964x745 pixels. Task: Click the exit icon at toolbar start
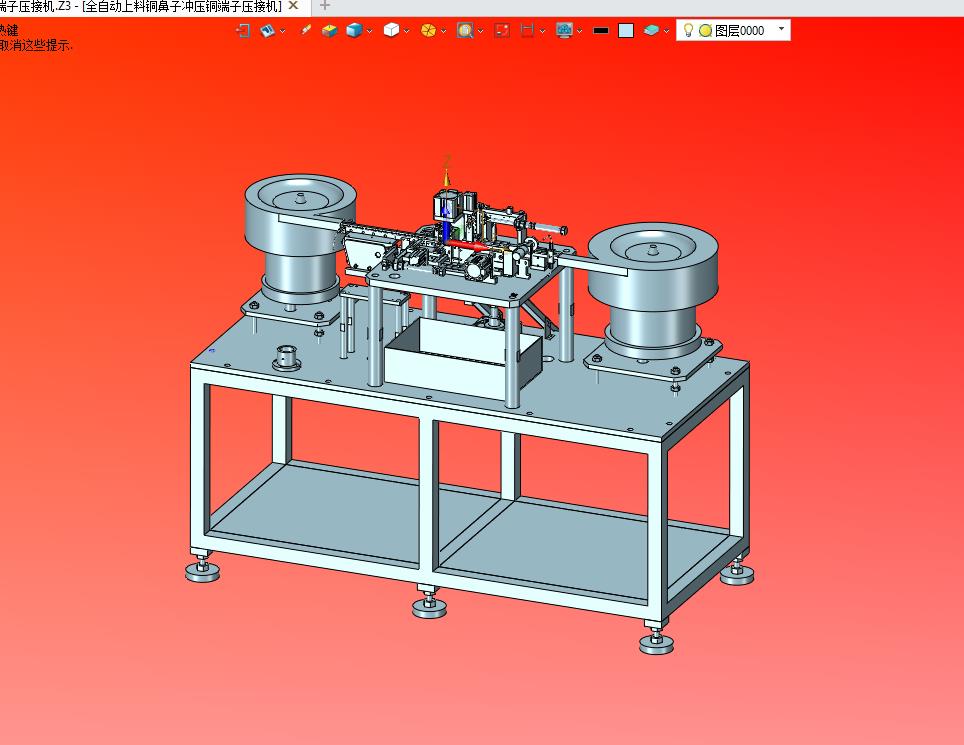(243, 30)
